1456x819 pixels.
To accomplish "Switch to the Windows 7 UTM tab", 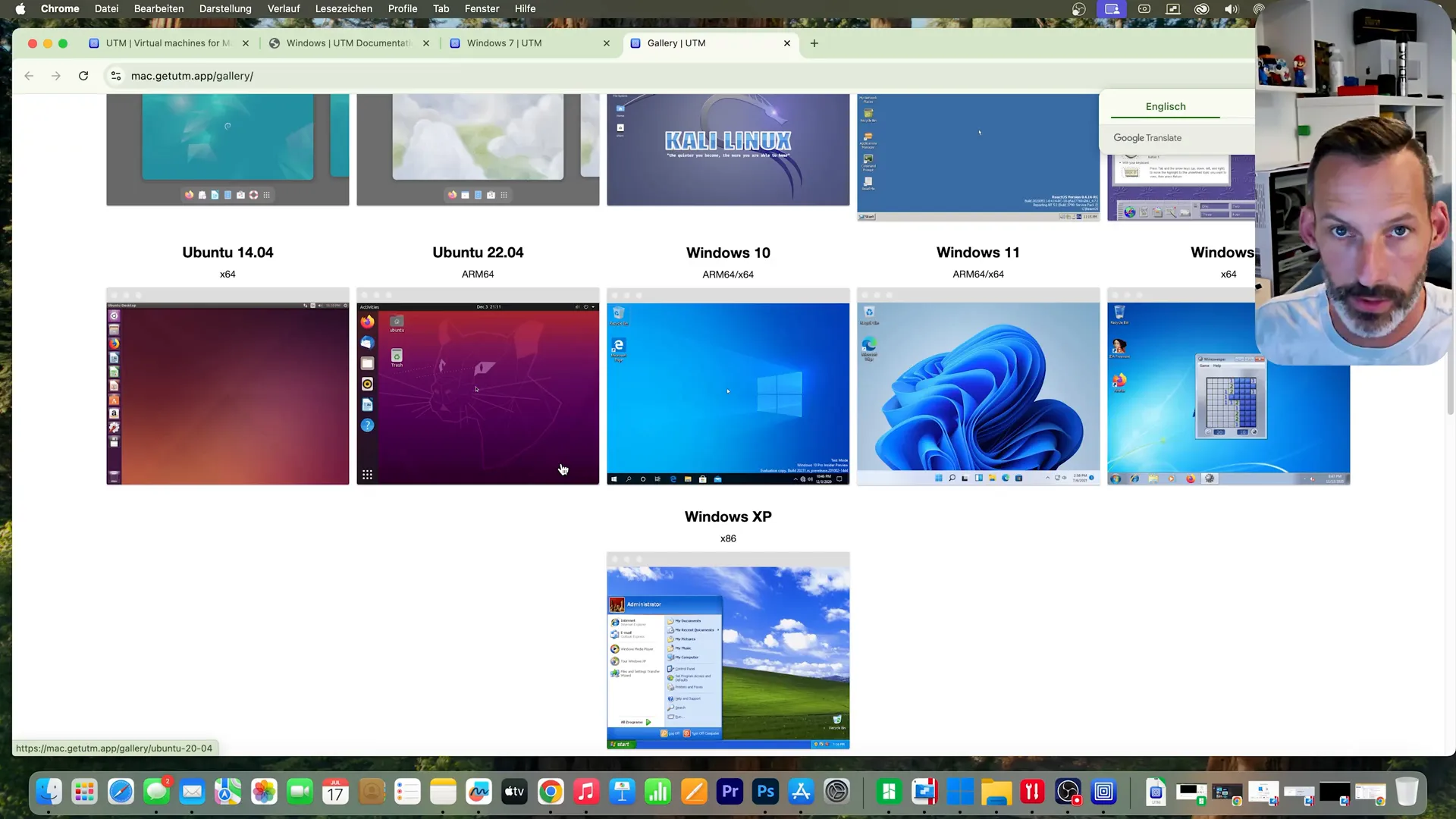I will tap(529, 43).
